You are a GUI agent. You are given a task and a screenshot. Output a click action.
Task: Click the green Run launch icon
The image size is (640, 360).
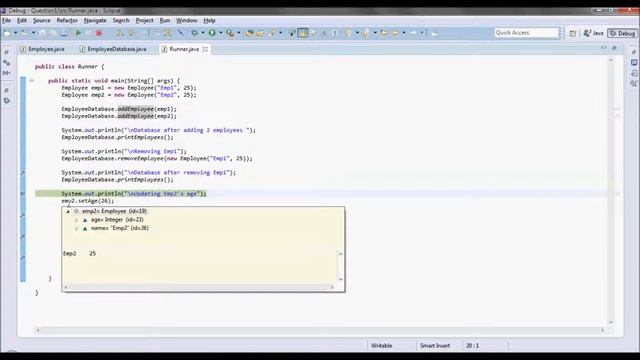pyautogui.click(x=212, y=33)
